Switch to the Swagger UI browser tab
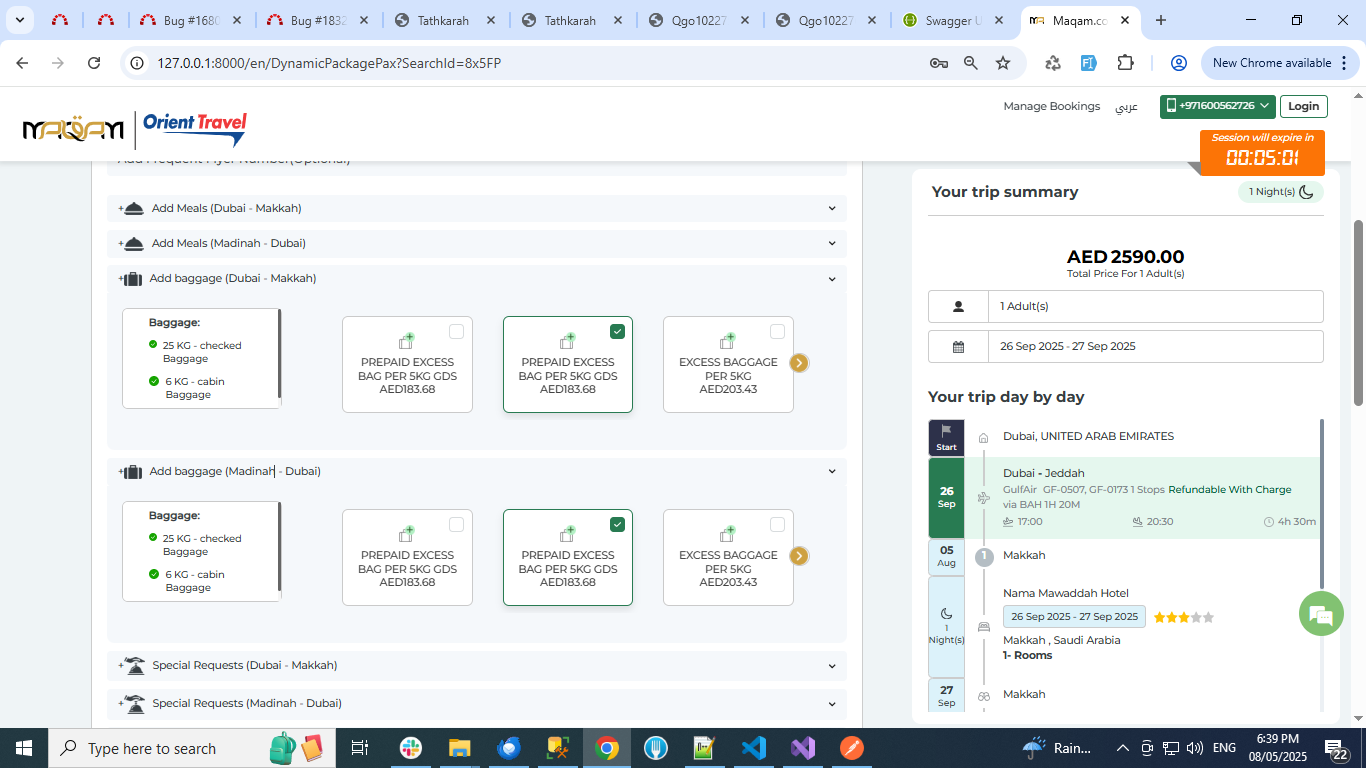This screenshot has height=768, width=1366. pos(954,20)
